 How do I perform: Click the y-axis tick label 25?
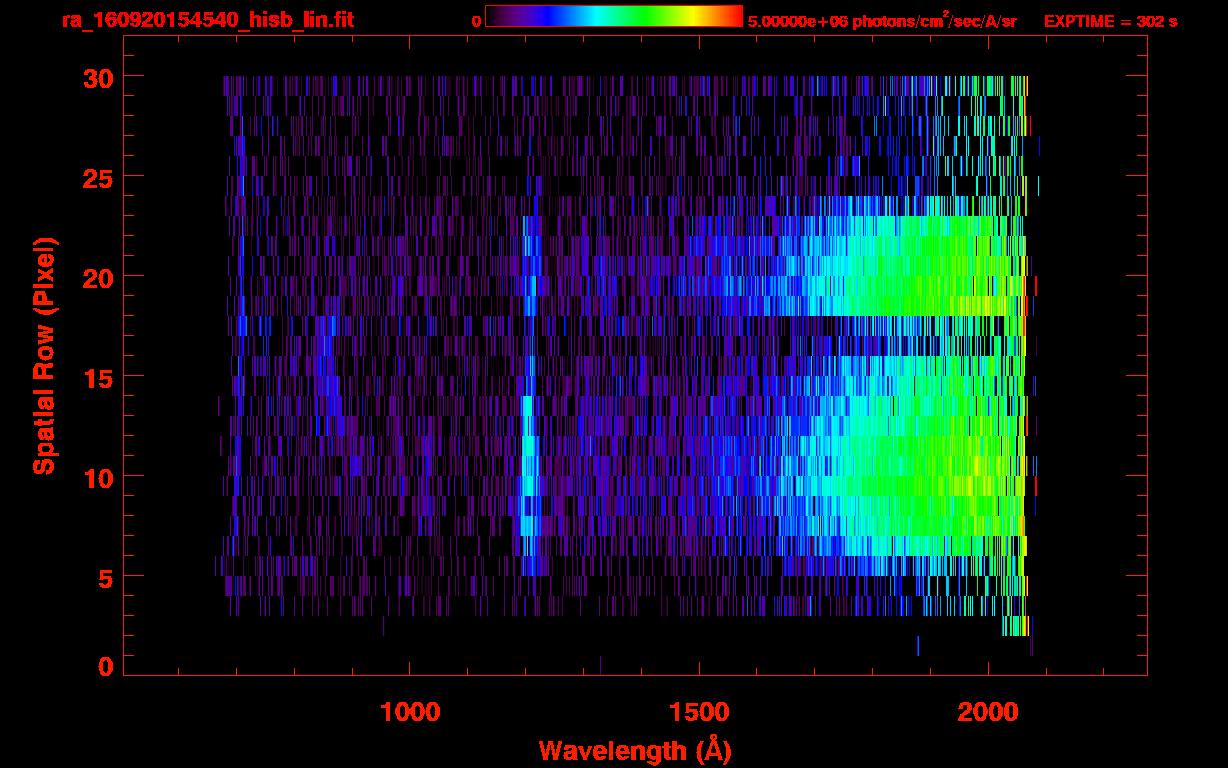96,177
